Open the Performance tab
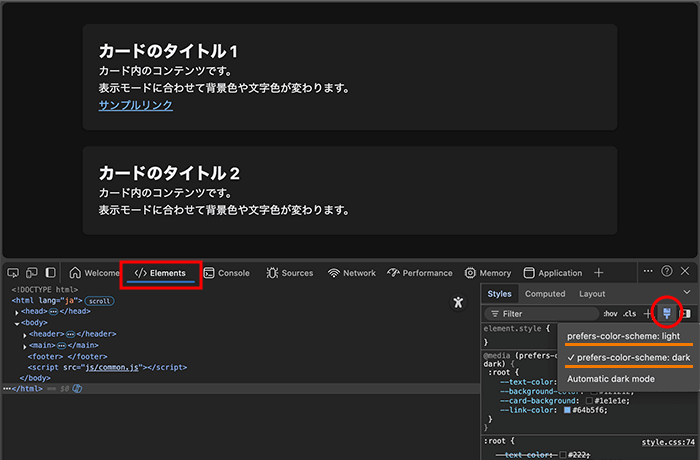This screenshot has height=460, width=700. (420, 273)
